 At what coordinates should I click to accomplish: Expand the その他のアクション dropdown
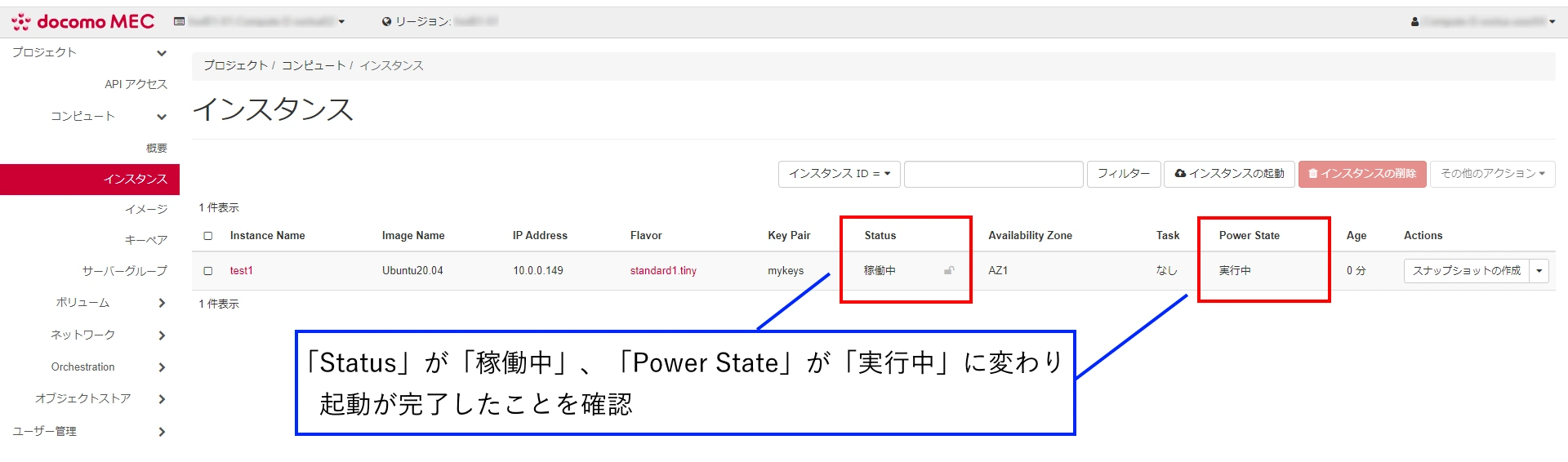coord(1491,174)
